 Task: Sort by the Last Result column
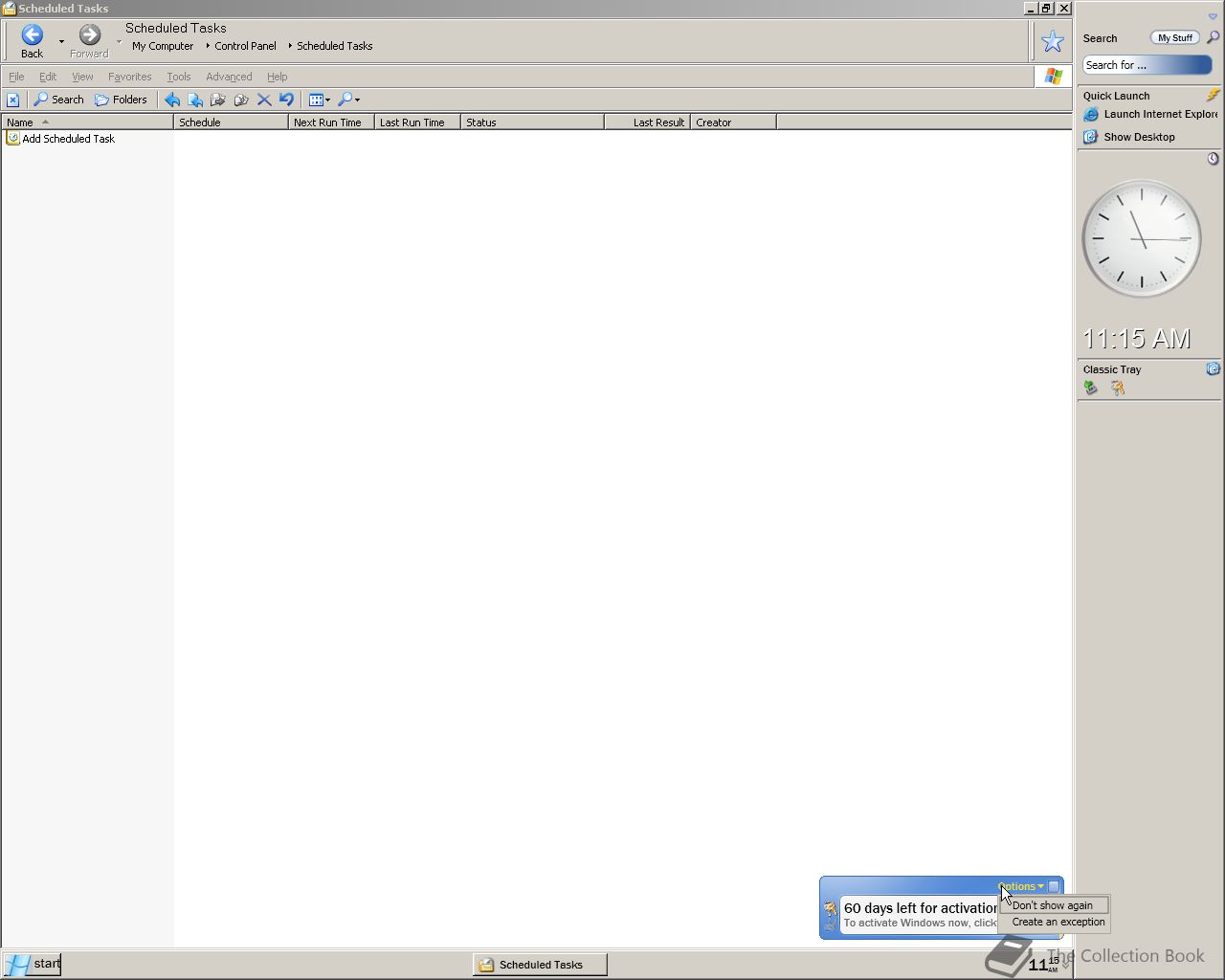[x=647, y=122]
